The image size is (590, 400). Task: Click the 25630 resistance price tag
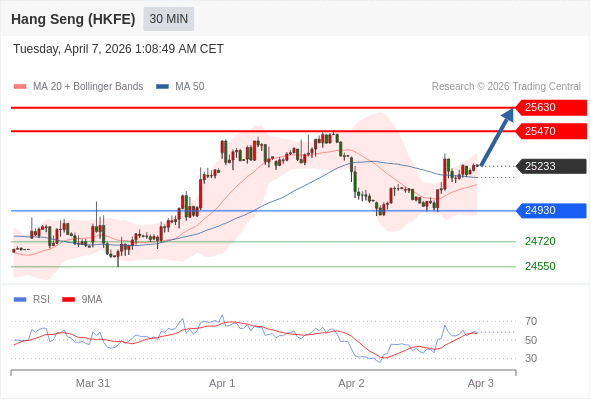[551, 108]
